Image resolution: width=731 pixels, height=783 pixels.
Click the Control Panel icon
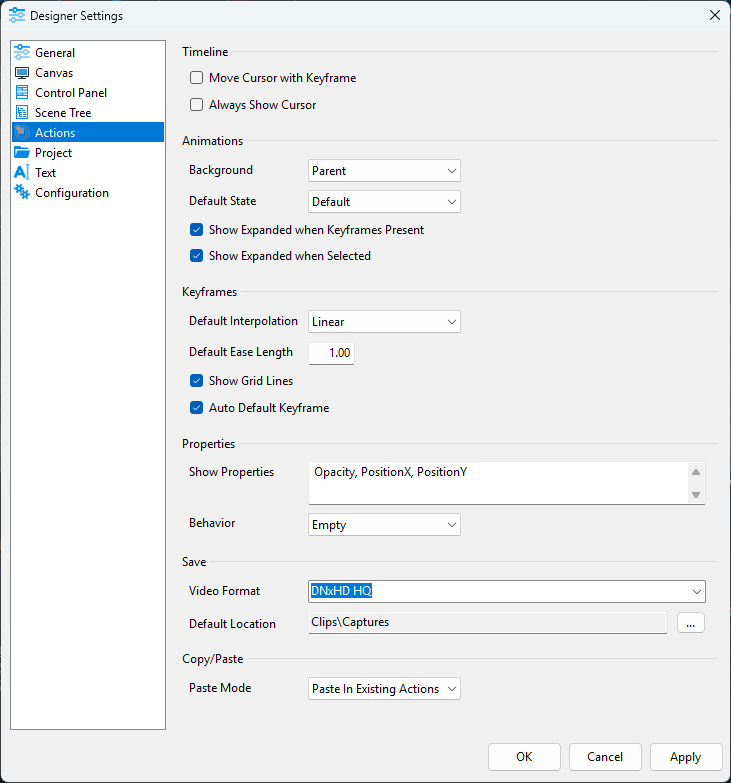[22, 93]
